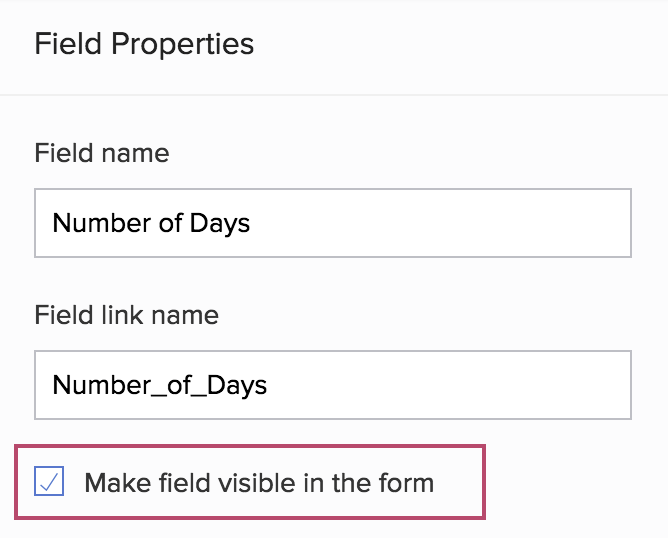Click the 'Field name' label
This screenshot has height=538, width=668.
pos(102,153)
